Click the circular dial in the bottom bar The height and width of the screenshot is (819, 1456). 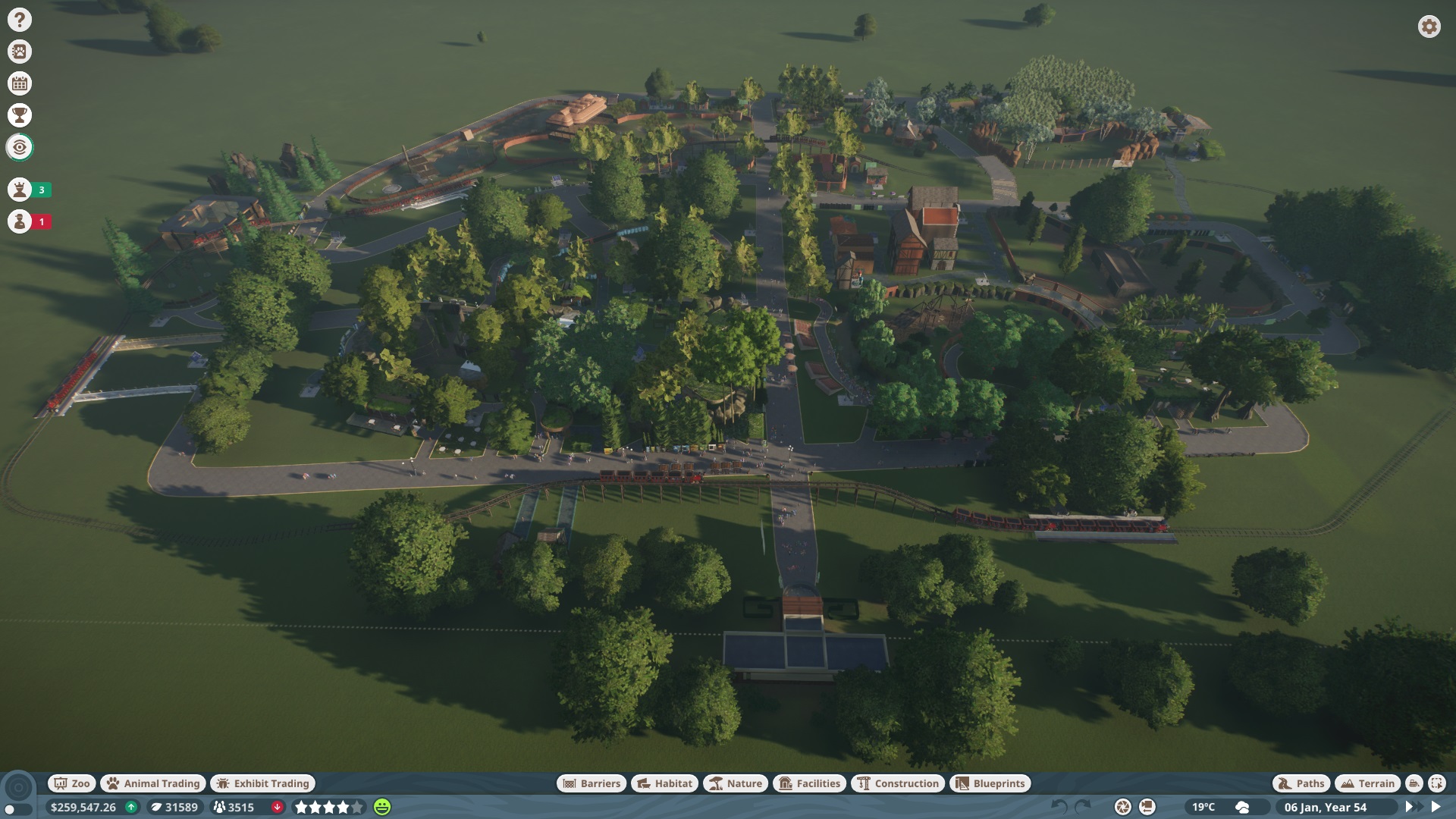point(19,786)
